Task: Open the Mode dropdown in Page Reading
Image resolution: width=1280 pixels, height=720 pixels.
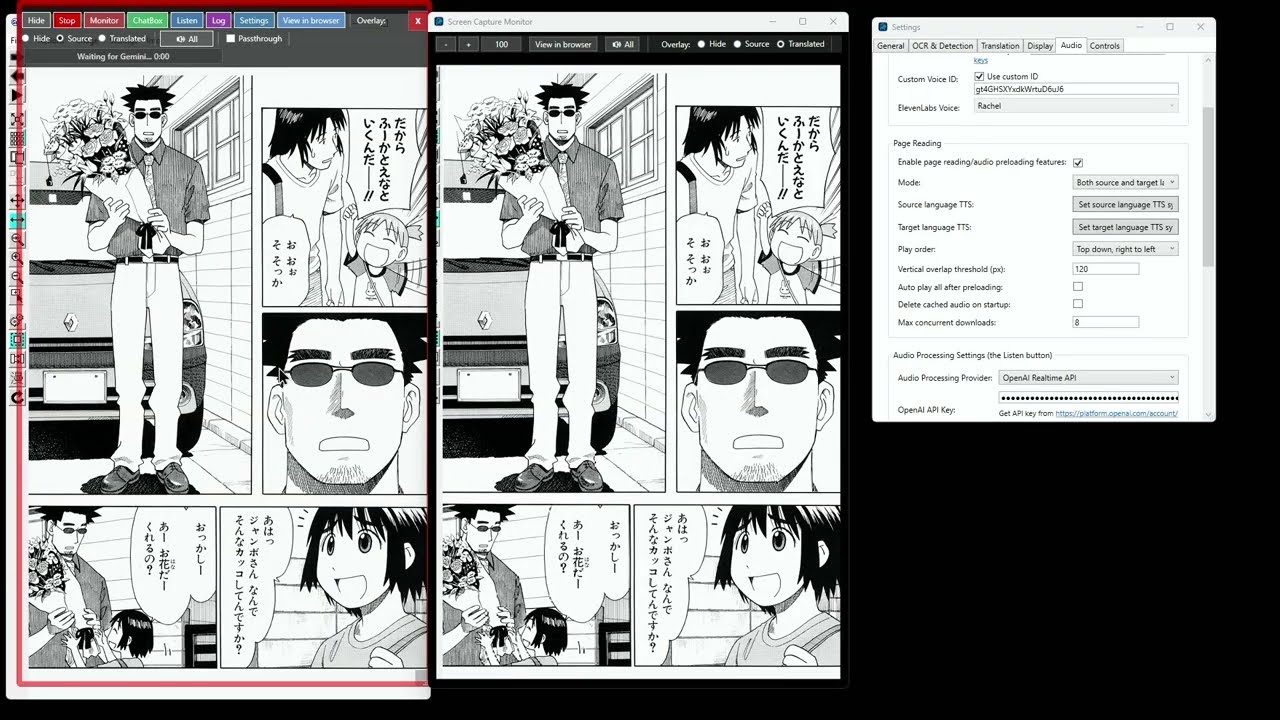Action: (x=1125, y=183)
